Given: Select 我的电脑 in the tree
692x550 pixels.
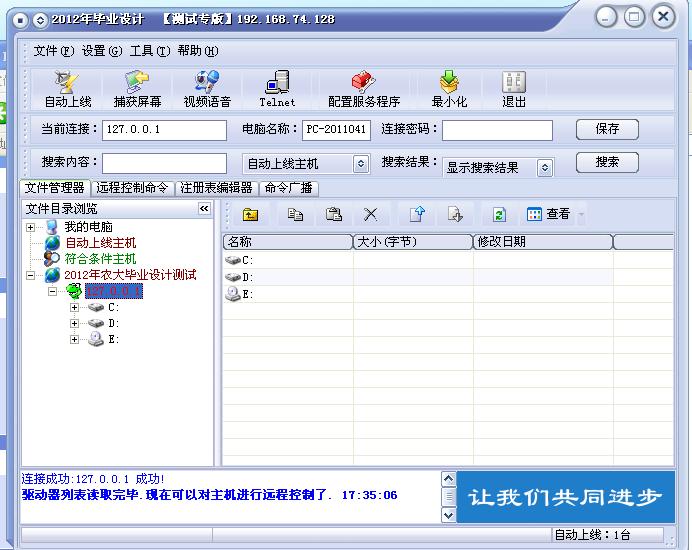Looking at the screenshot, I should pyautogui.click(x=88, y=227).
